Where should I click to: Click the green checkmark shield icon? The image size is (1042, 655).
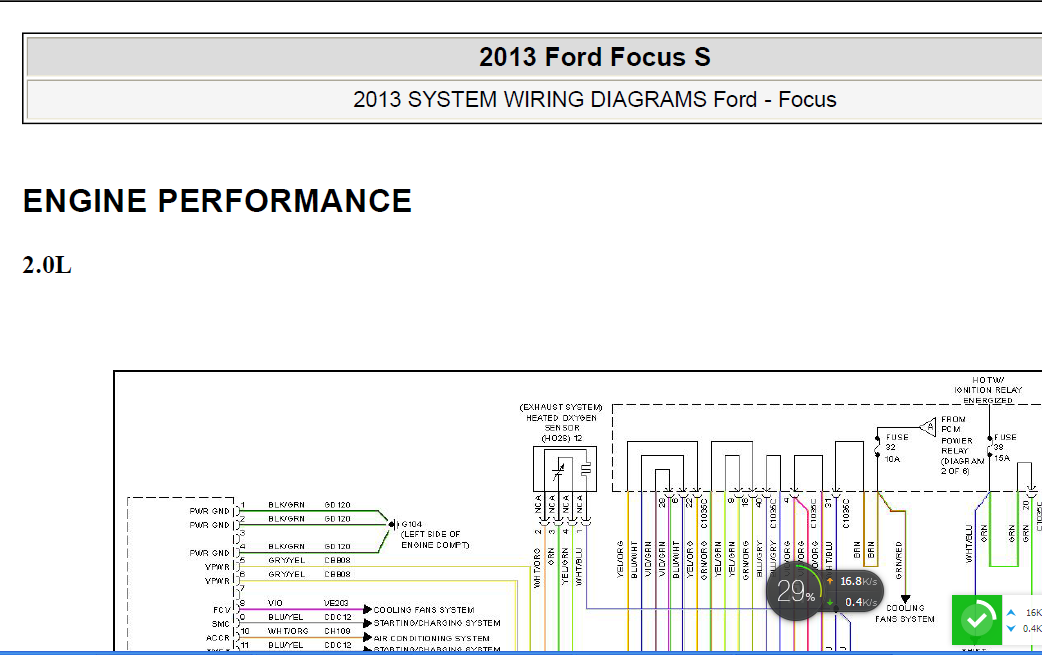976,620
